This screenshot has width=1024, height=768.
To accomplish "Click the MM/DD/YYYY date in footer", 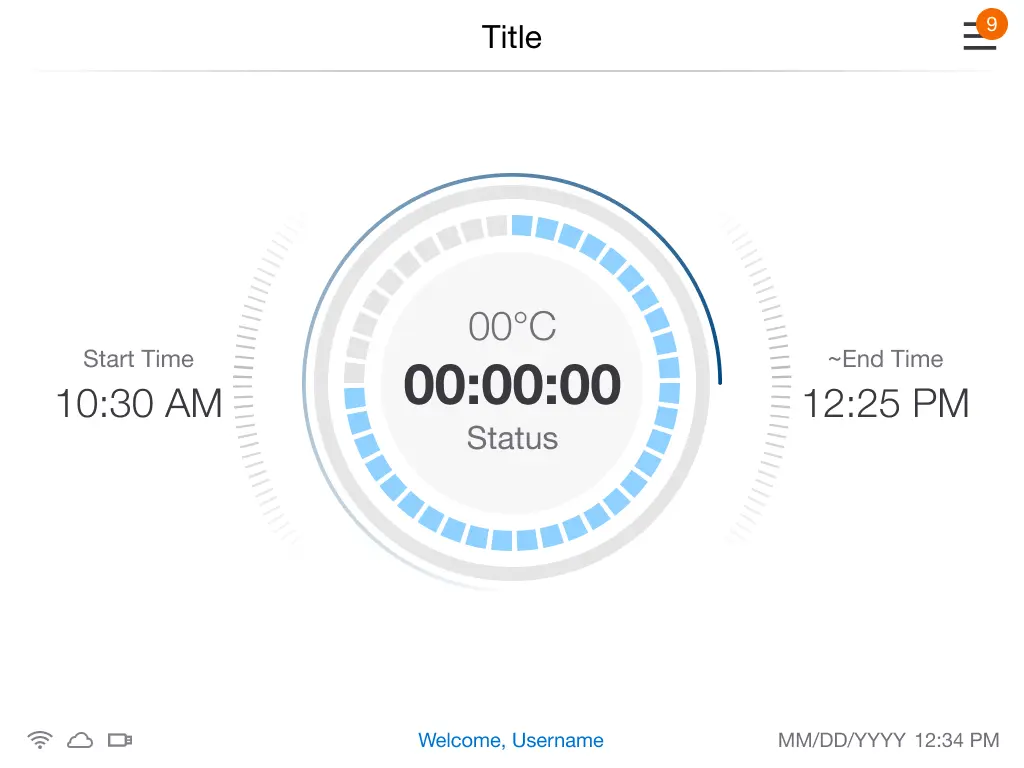I will tap(842, 740).
